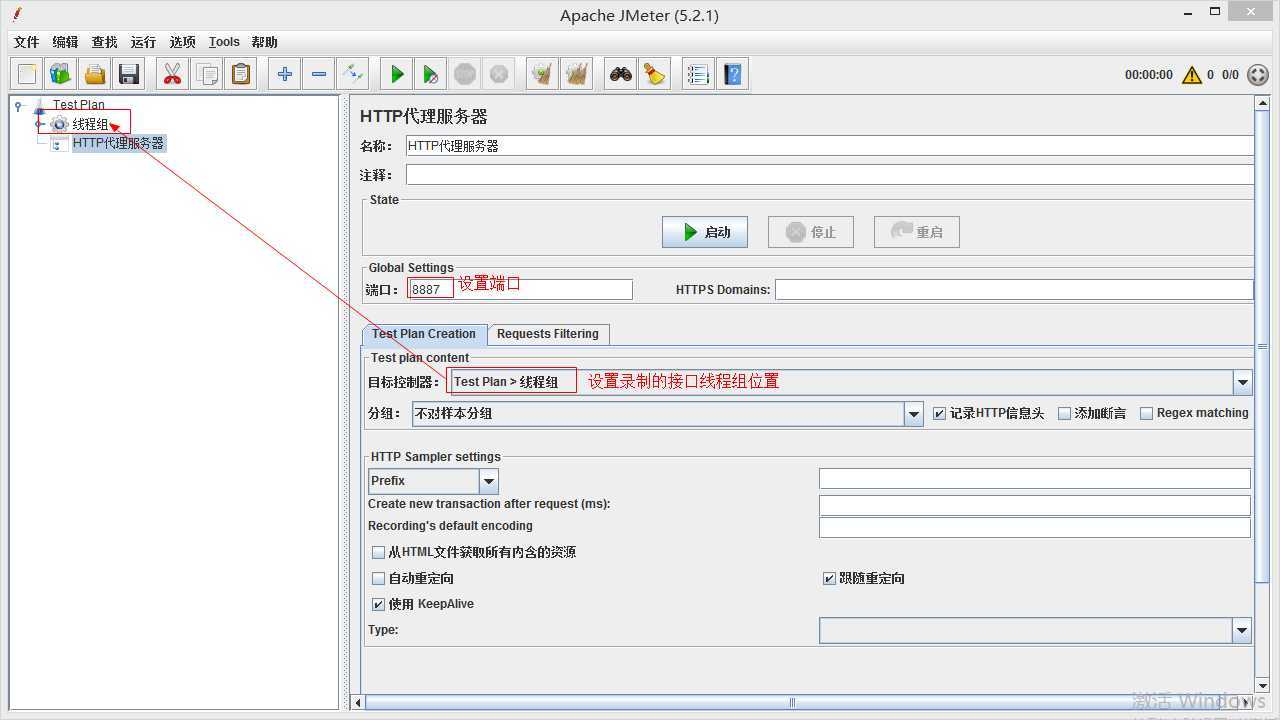Click the horizontal scrollbar at panel bottom
Viewport: 1280px width, 720px height.
tap(792, 702)
